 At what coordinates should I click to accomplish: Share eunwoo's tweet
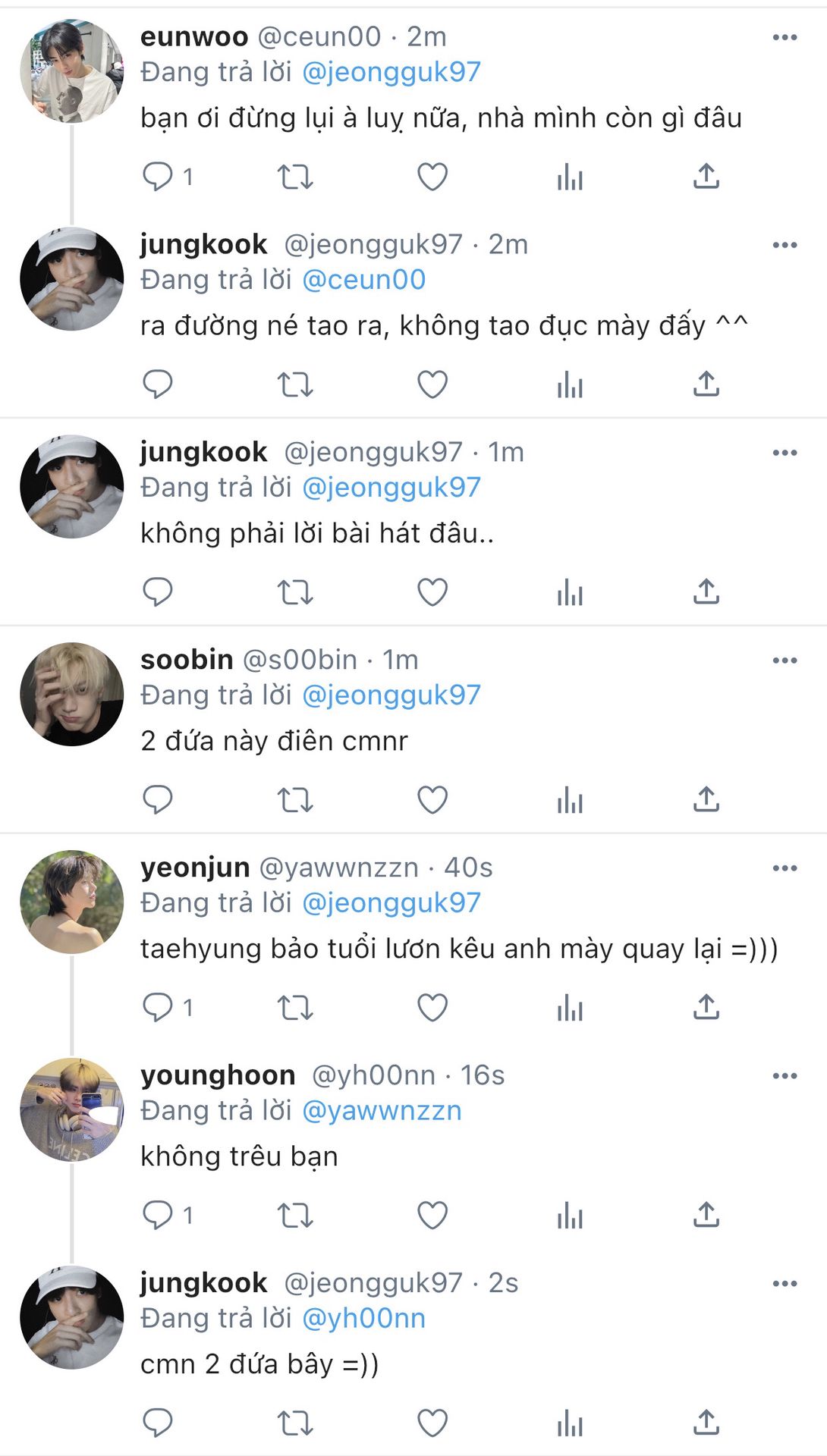pyautogui.click(x=706, y=177)
